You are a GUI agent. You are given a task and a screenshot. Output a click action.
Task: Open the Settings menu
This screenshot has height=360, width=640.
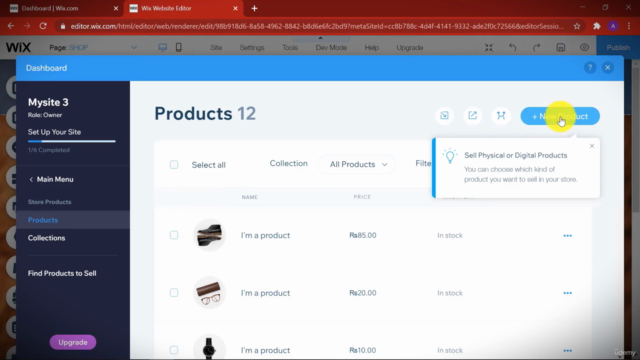252,48
